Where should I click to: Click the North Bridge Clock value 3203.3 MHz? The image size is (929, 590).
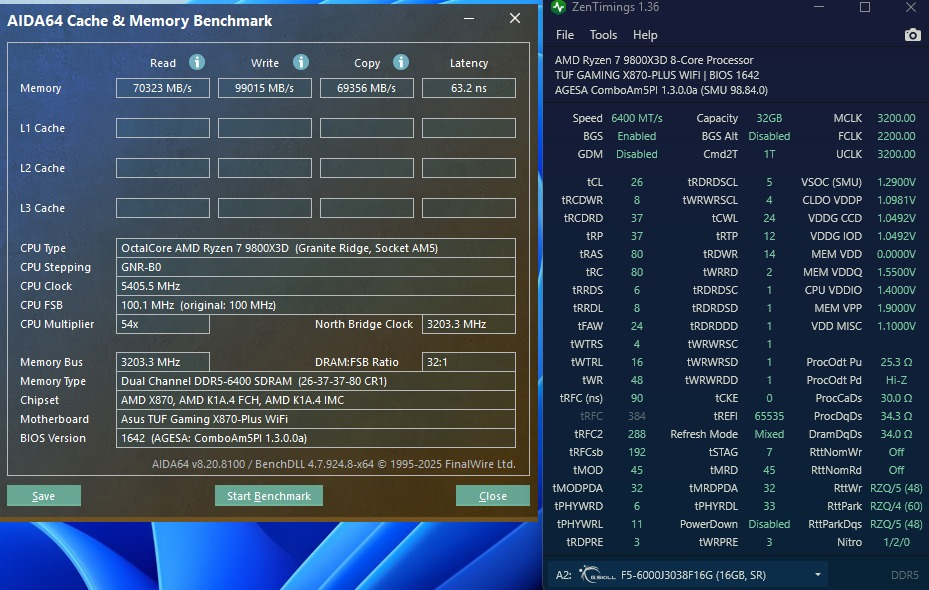click(x=469, y=324)
